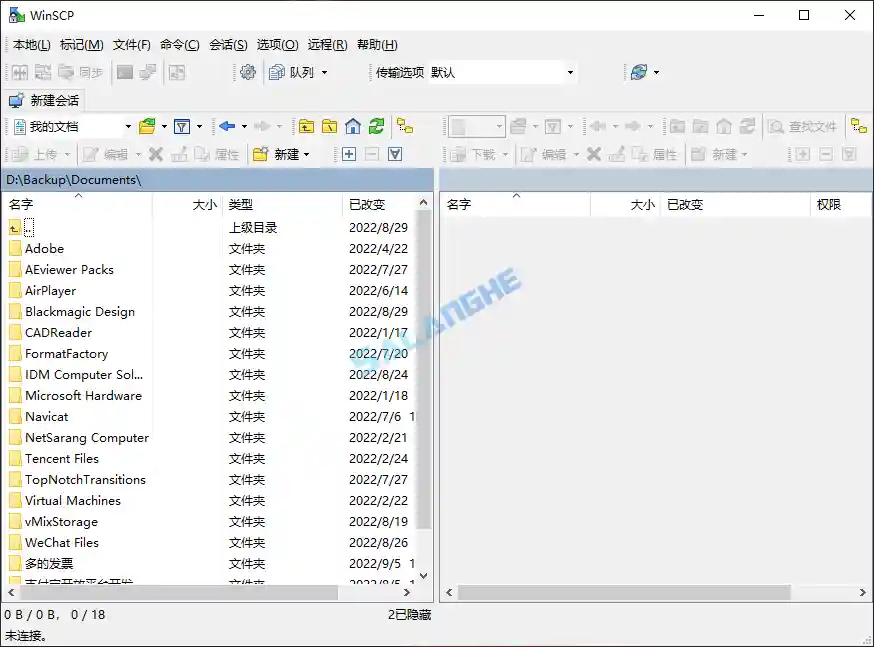
Task: Go to the home directory icon
Action: pyautogui.click(x=354, y=127)
